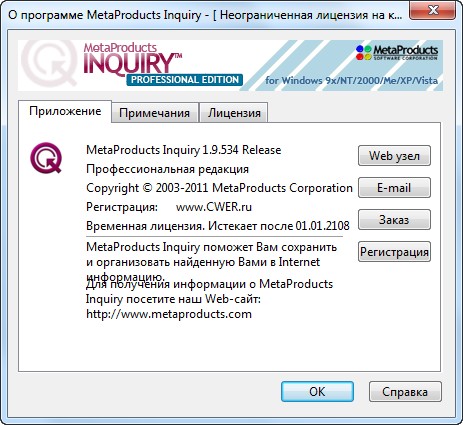Click the MetaProducts INQUIRY banner title
Screen dimensions: 463x425
pos(132,58)
